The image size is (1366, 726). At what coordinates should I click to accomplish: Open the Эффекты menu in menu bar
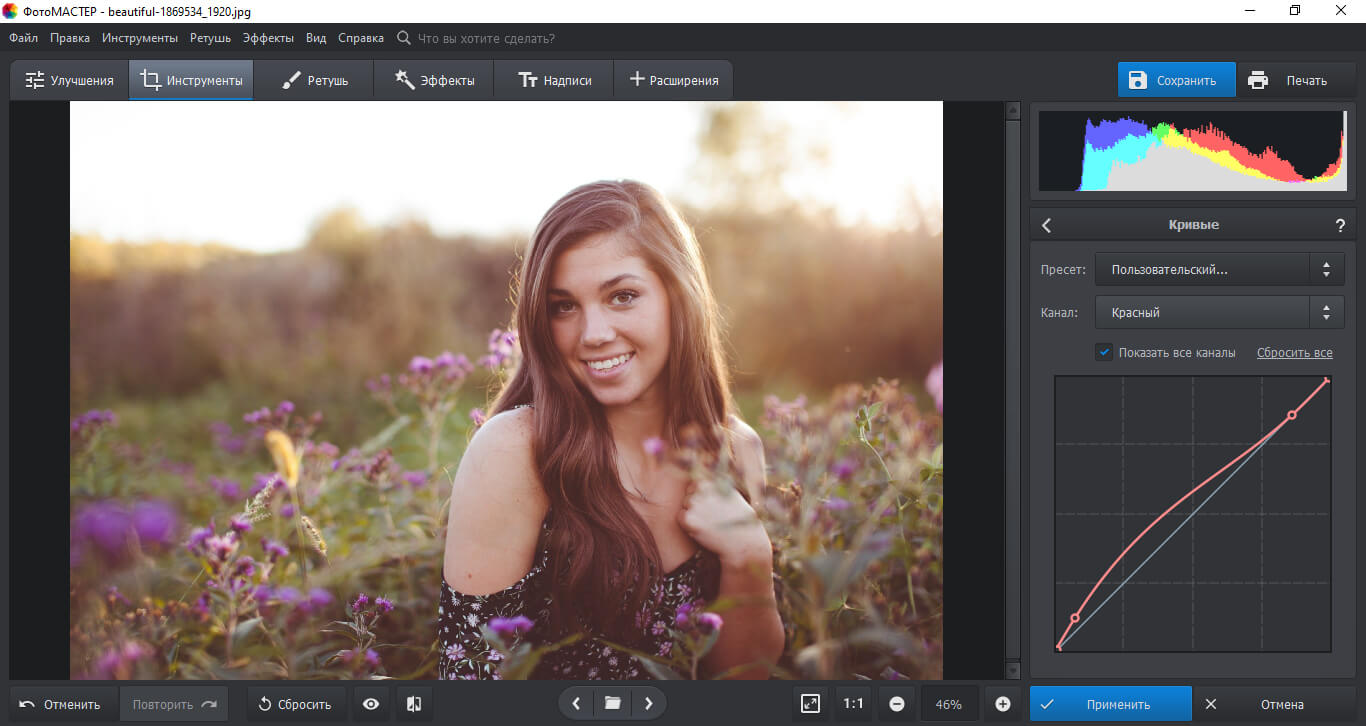tap(268, 38)
